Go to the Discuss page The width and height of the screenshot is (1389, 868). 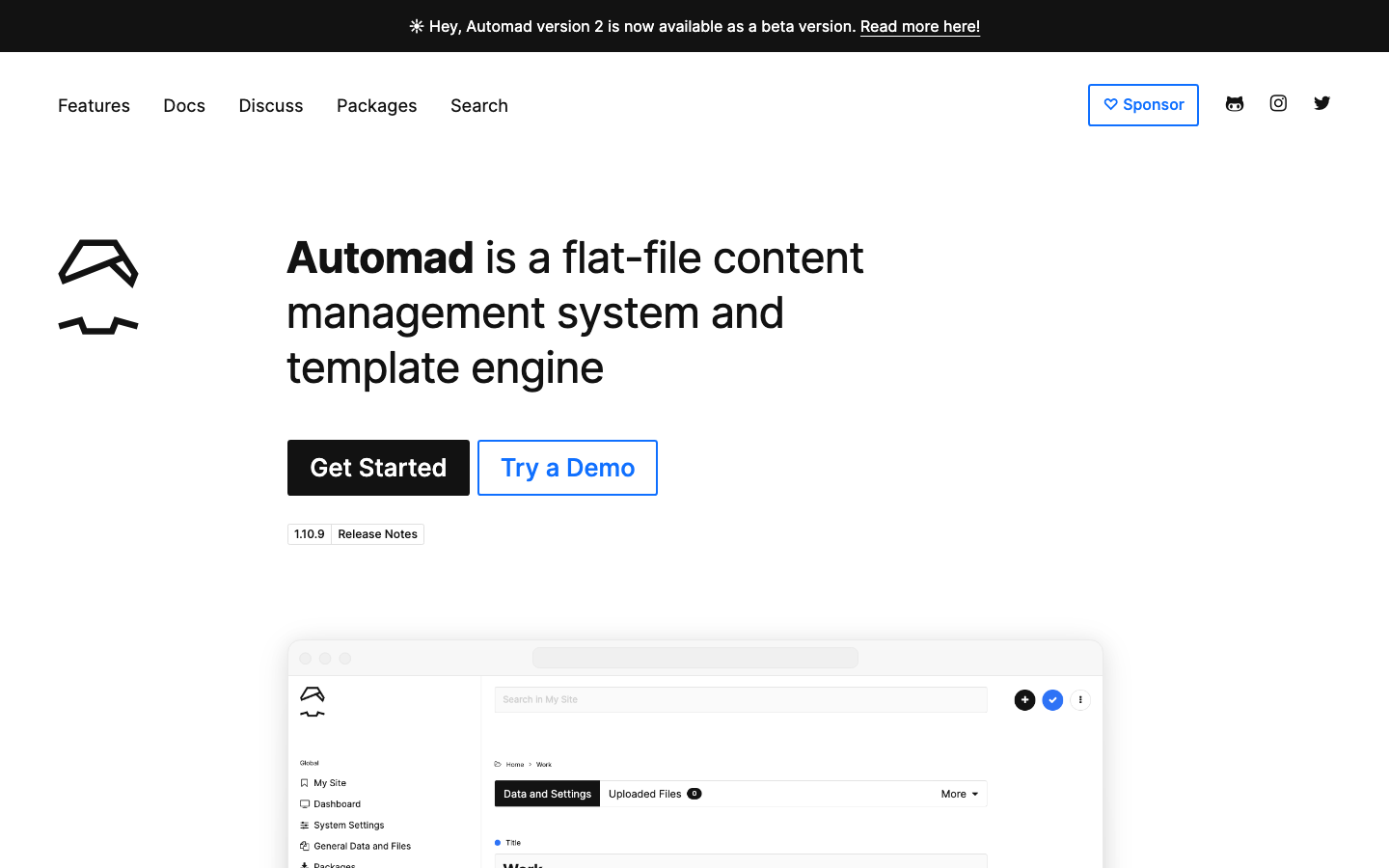271,106
